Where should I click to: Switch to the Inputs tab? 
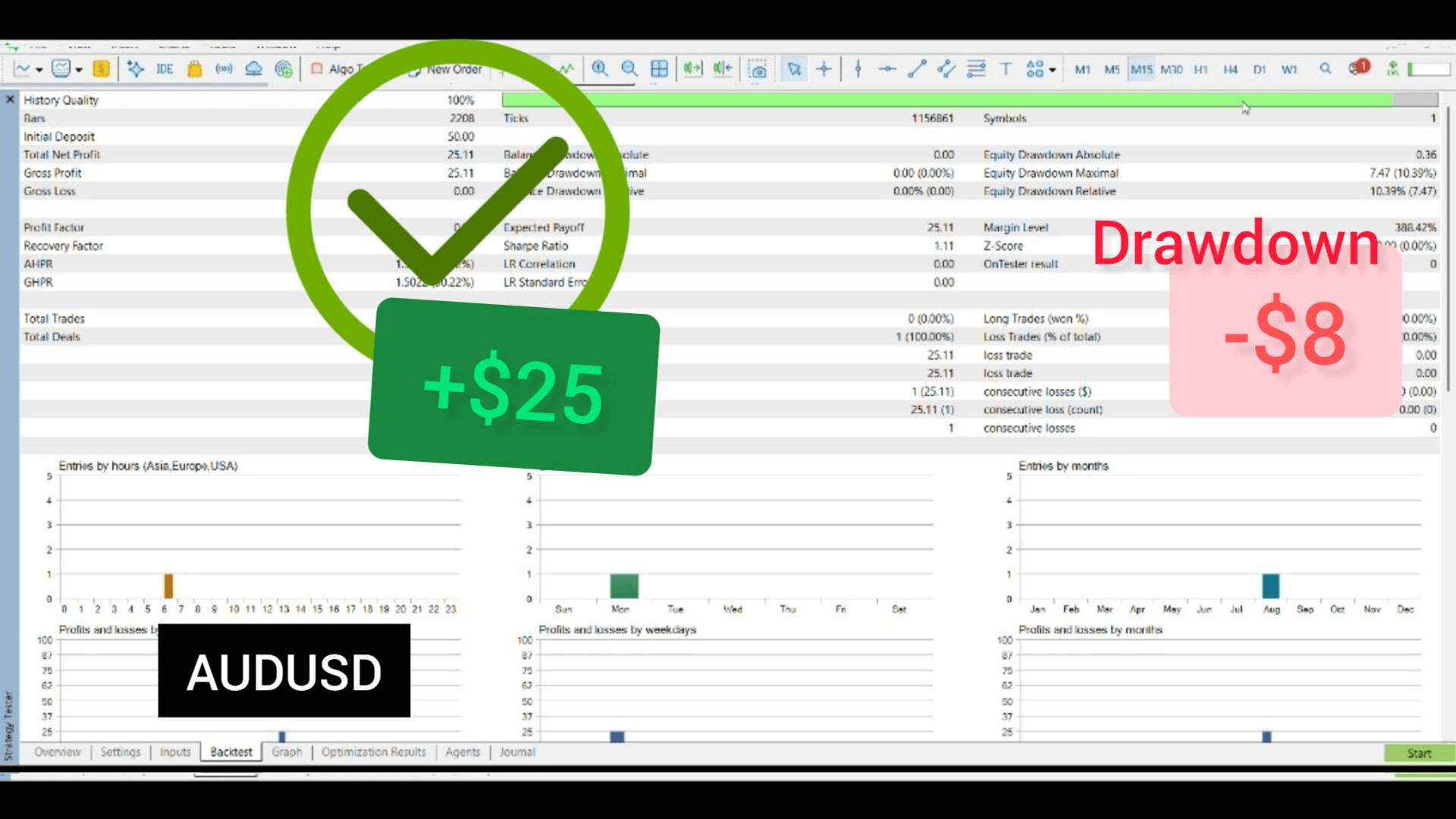[175, 752]
